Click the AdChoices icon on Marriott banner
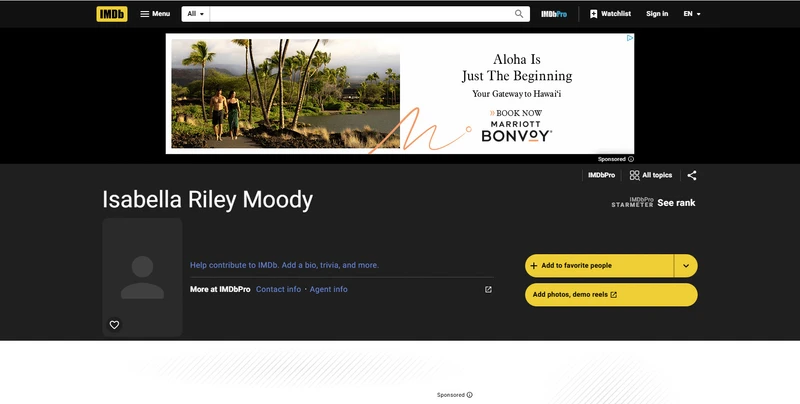 pos(630,38)
